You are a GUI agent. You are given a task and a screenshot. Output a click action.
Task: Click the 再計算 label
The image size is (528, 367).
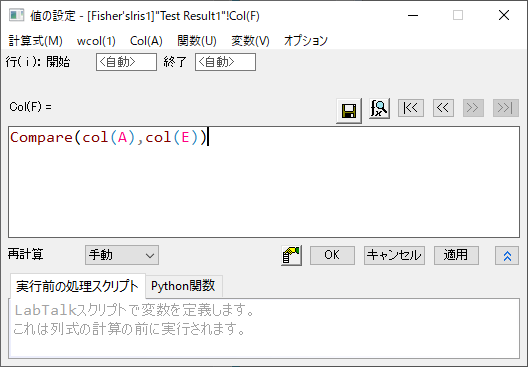26,254
